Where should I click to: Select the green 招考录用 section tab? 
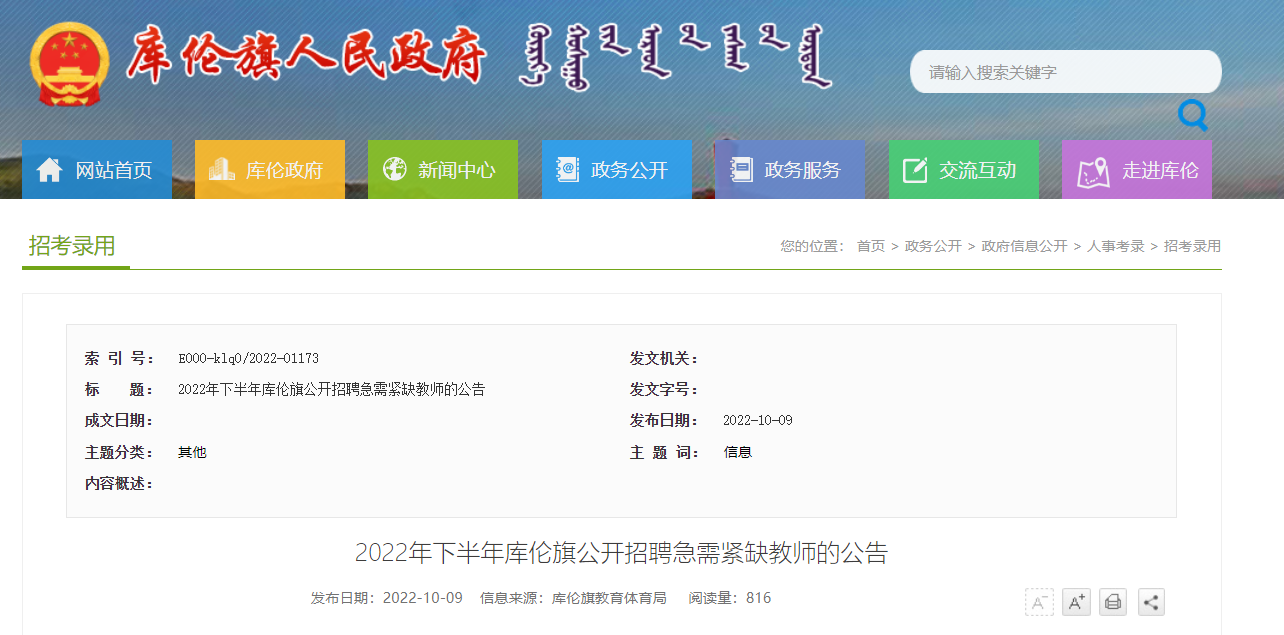tap(72, 246)
